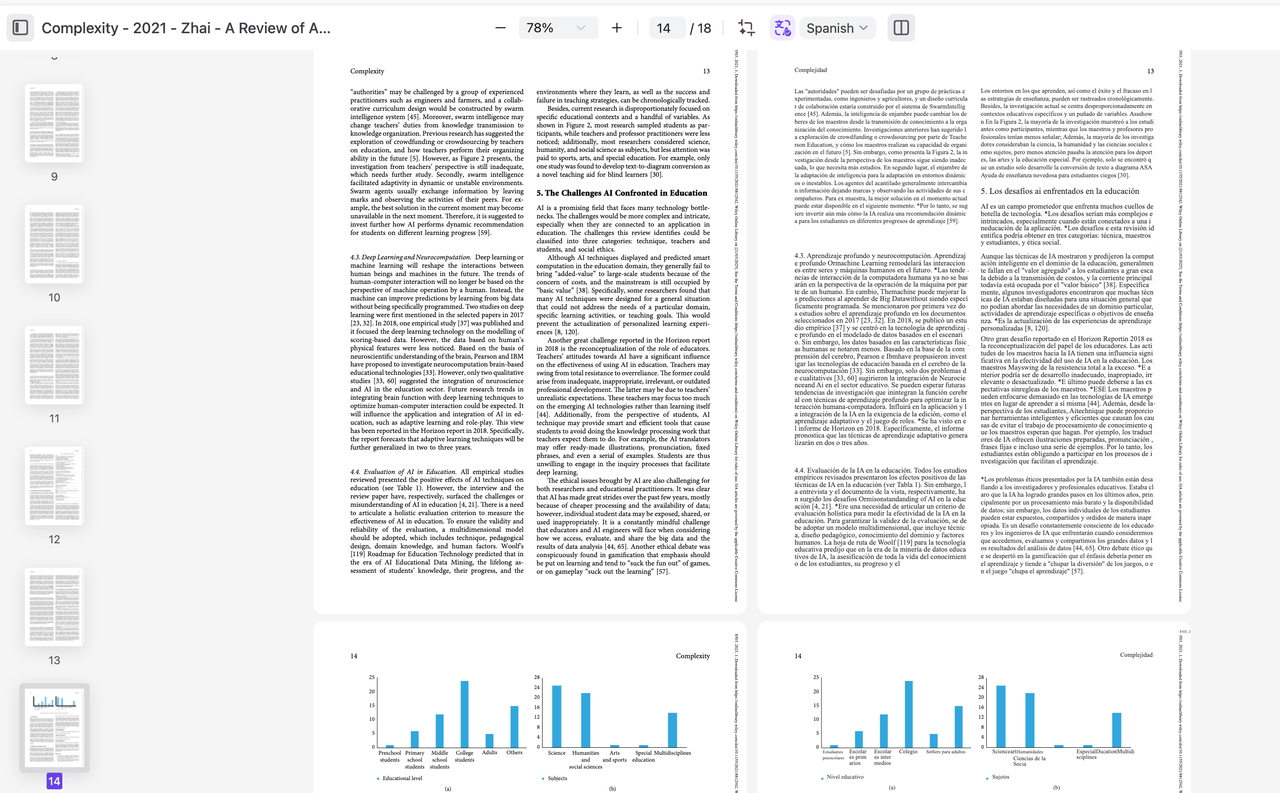Open the Spanish language dropdown
Viewport: 1280px width, 793px height.
(837, 28)
